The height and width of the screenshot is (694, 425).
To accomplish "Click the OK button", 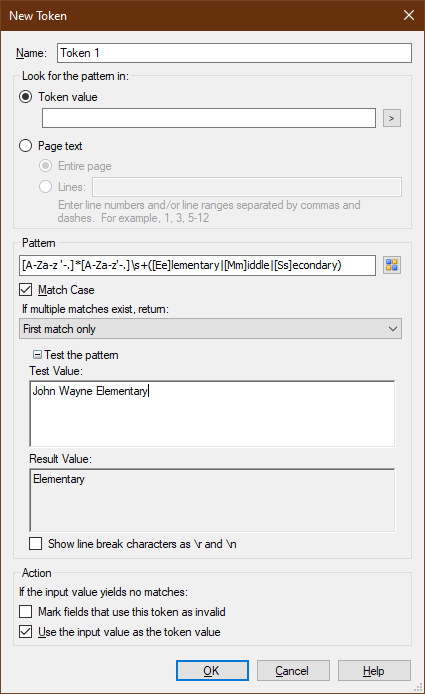I will pyautogui.click(x=212, y=671).
